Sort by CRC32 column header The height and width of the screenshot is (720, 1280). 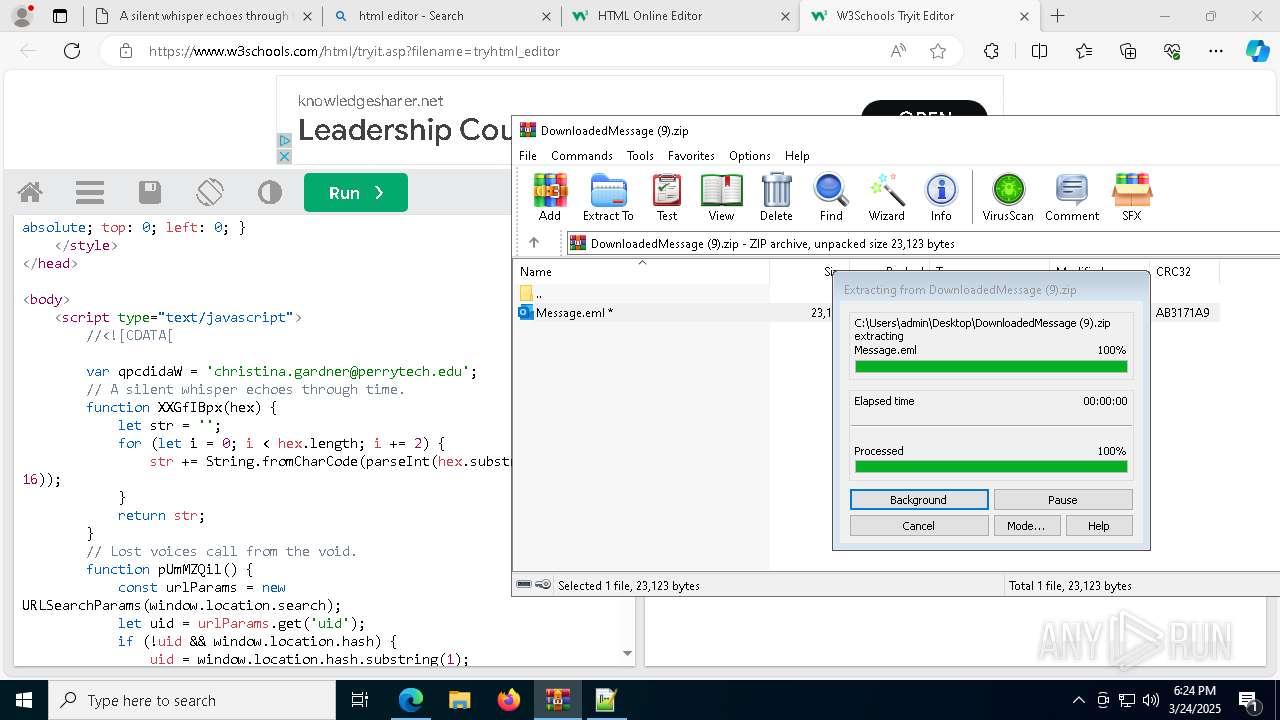1185,272
